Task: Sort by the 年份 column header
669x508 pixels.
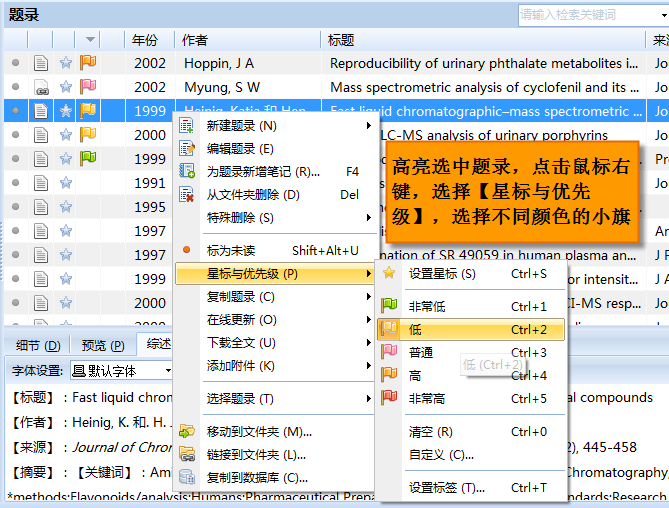Action: tap(149, 40)
